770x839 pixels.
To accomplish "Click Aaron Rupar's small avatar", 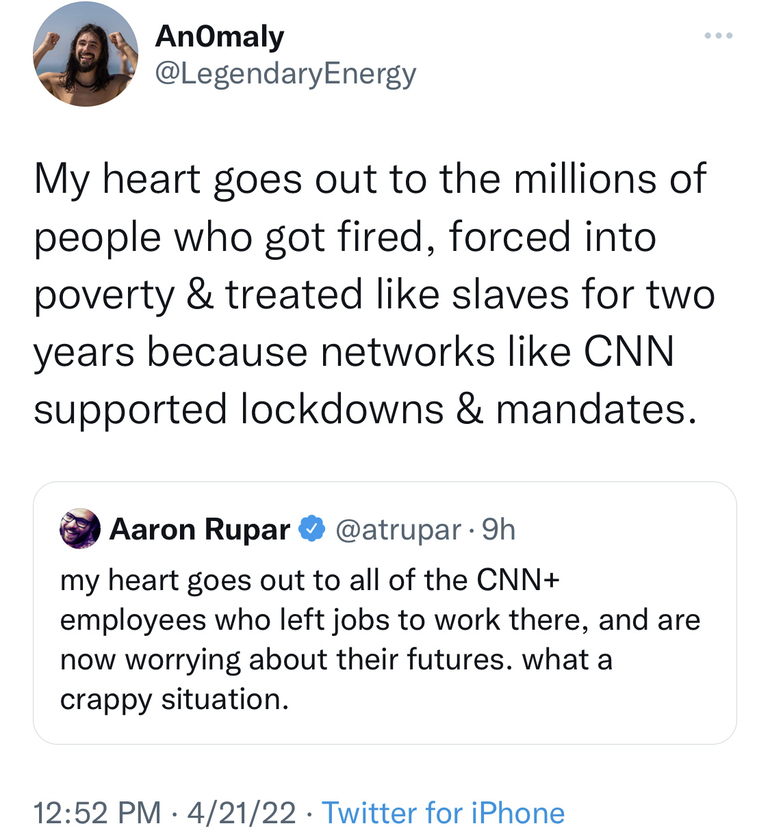I will point(81,529).
